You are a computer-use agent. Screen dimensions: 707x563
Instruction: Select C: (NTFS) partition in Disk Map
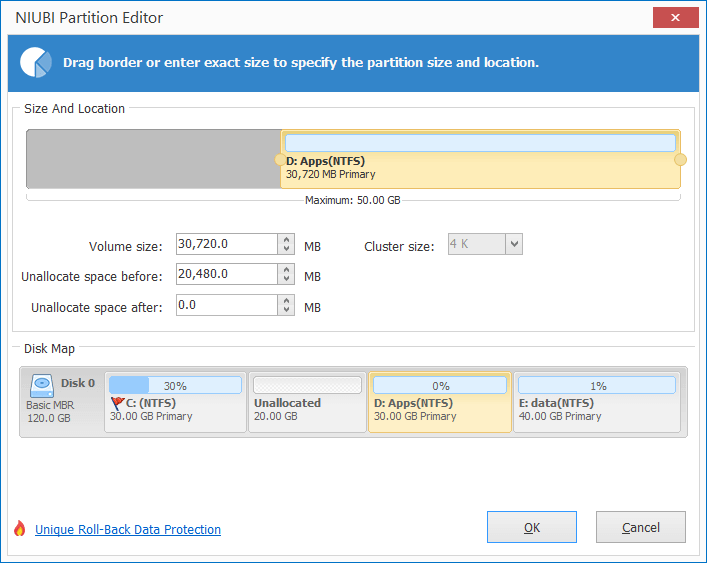[x=175, y=402]
